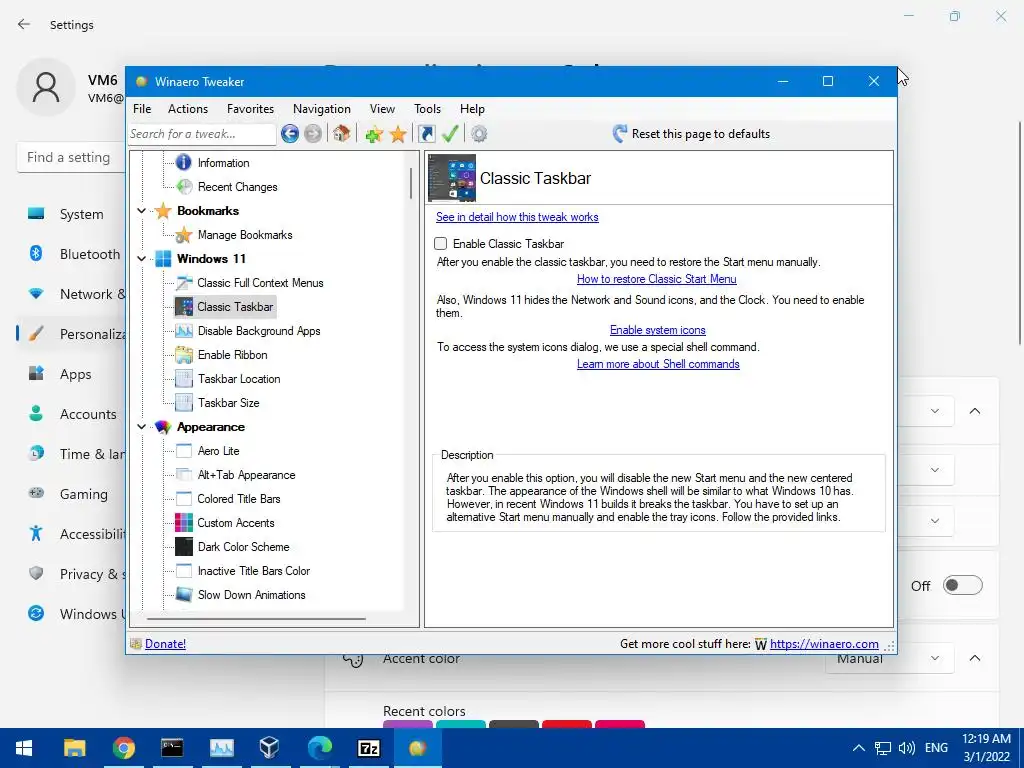Open Aero Lite tweak
The image size is (1024, 768).
pyautogui.click(x=218, y=451)
